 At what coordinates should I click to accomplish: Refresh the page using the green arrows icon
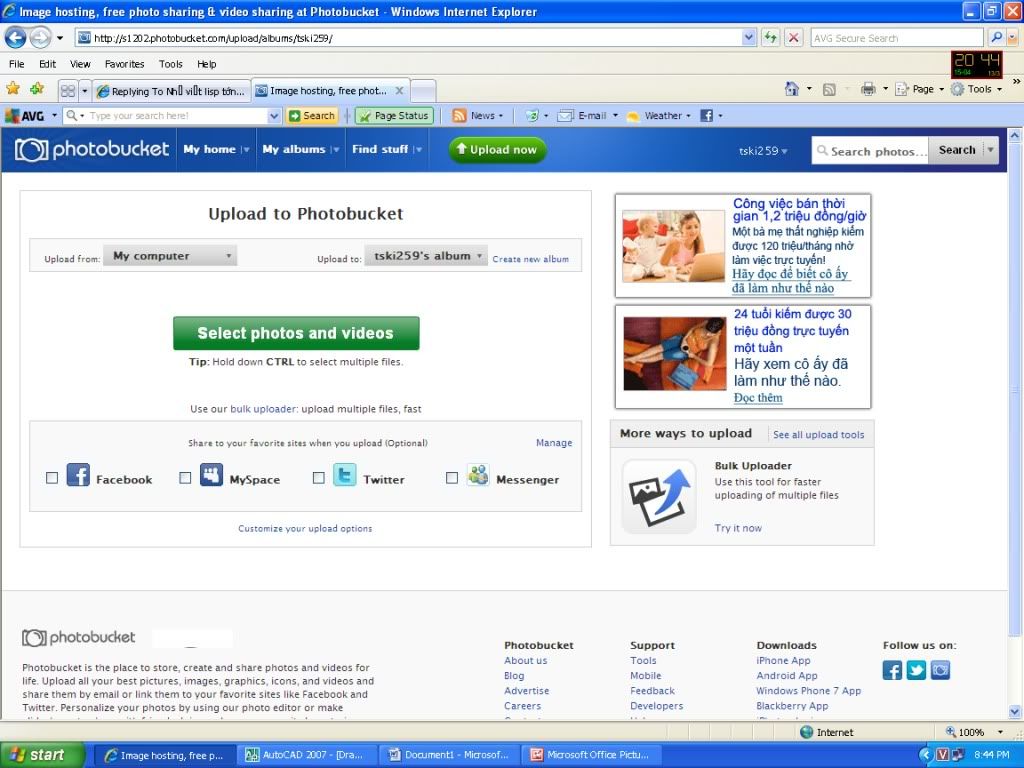771,38
